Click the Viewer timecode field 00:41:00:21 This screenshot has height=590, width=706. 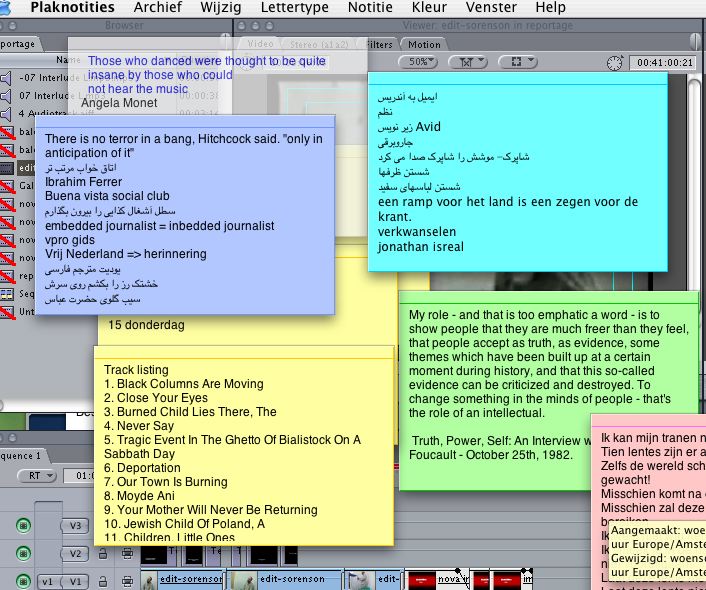665,63
